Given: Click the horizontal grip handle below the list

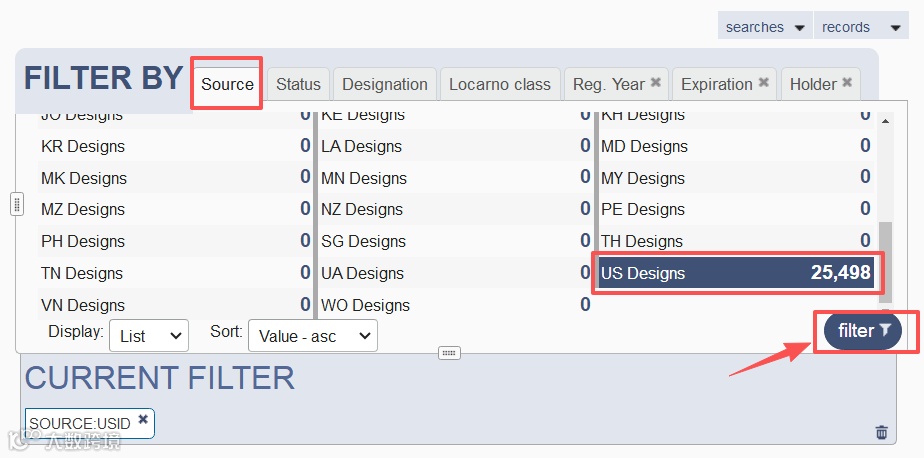Looking at the screenshot, I should point(449,352).
